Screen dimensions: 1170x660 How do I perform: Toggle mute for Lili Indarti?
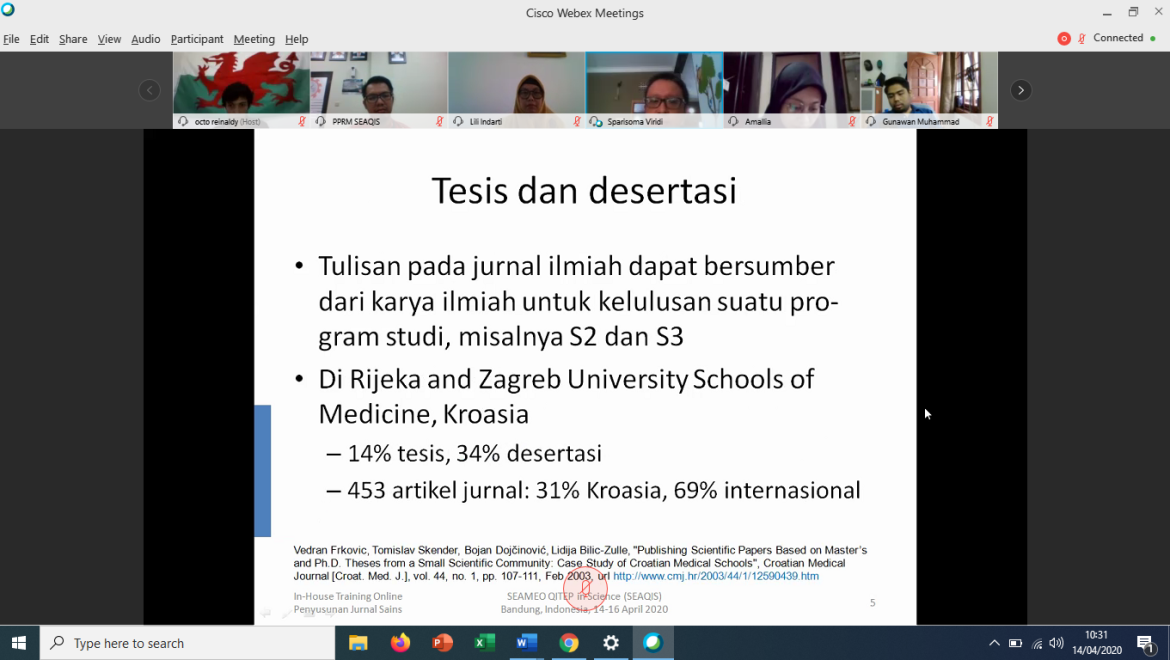575,122
